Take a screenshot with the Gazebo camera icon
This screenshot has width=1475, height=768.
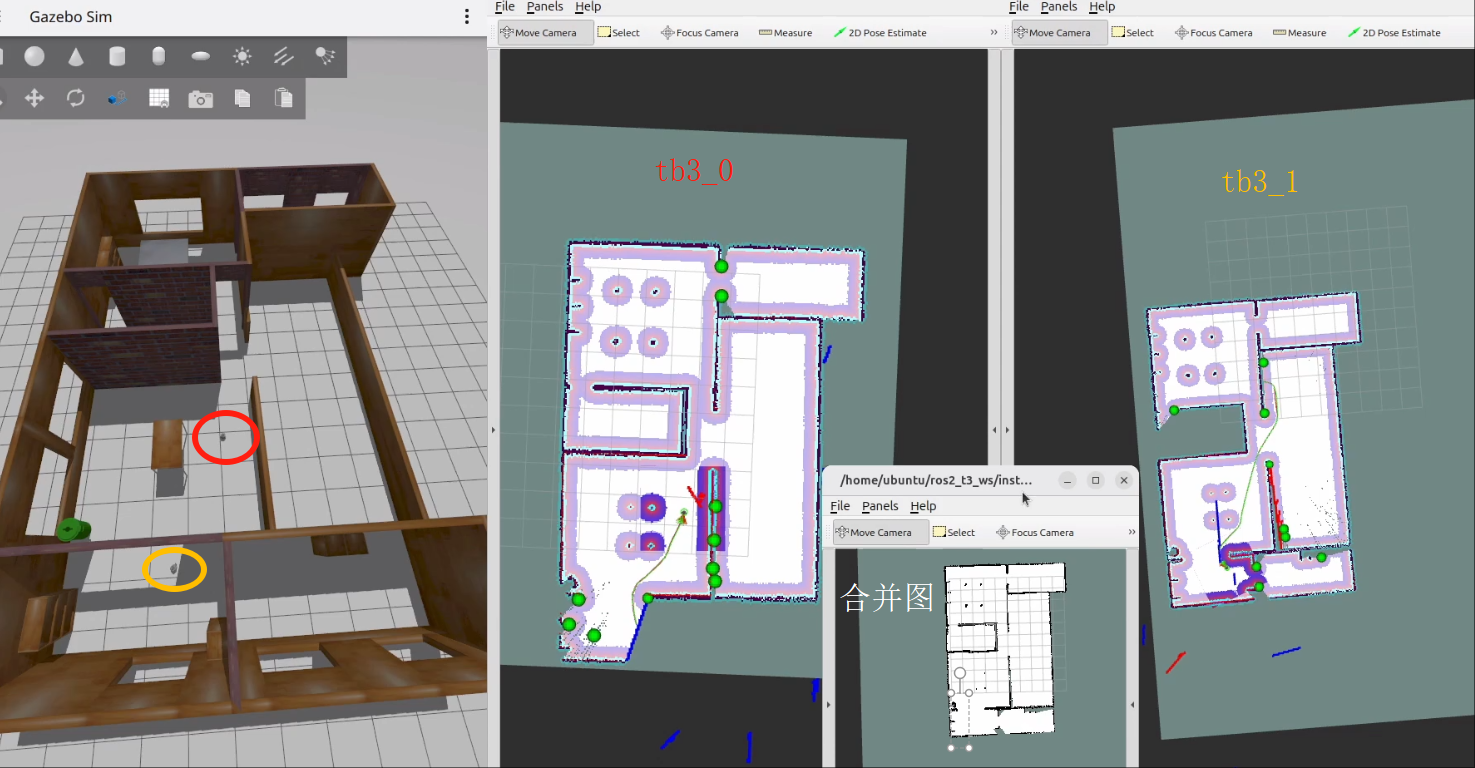201,99
